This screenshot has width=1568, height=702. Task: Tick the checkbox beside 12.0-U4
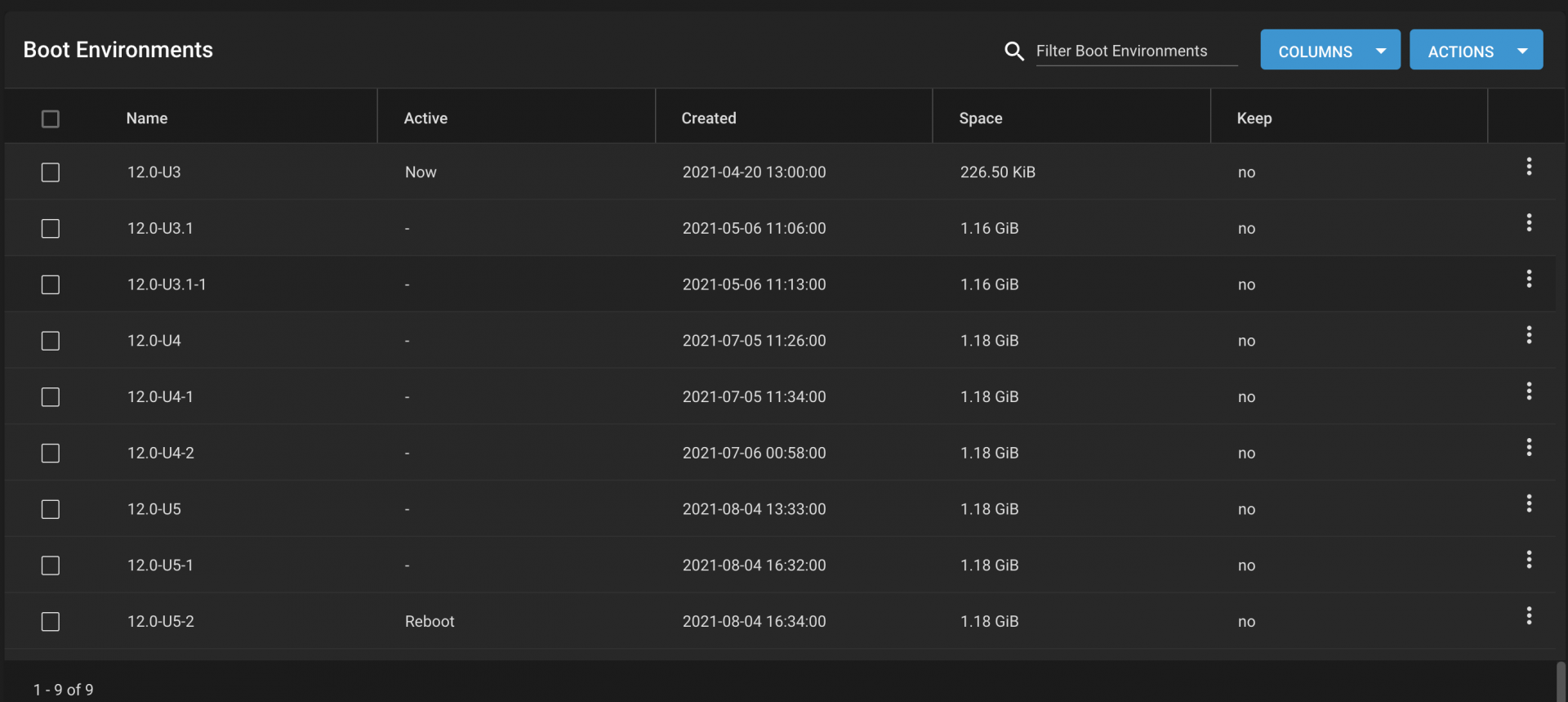click(51, 341)
